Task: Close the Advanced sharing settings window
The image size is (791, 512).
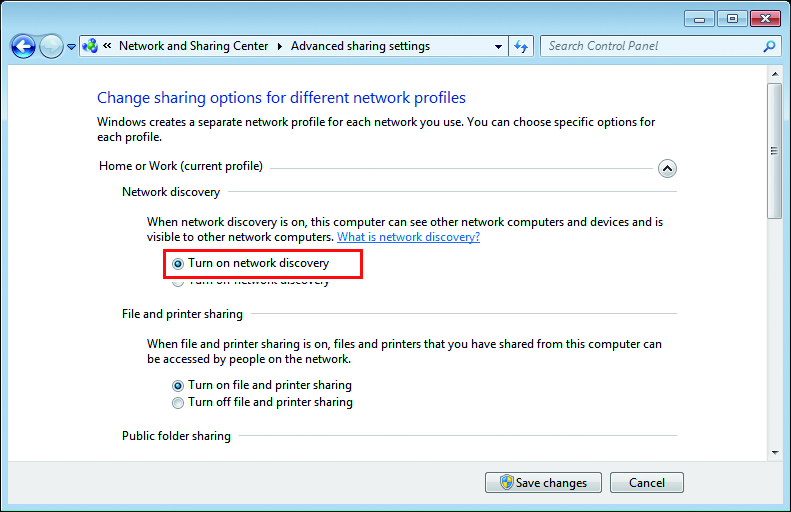Action: [765, 19]
